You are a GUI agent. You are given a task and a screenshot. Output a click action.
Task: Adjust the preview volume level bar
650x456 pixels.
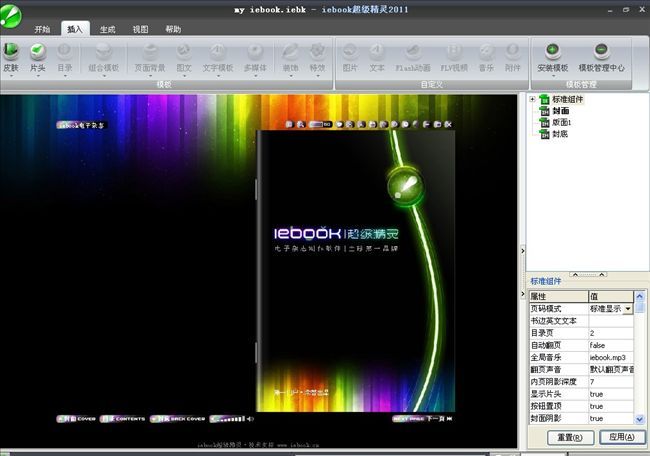230,419
